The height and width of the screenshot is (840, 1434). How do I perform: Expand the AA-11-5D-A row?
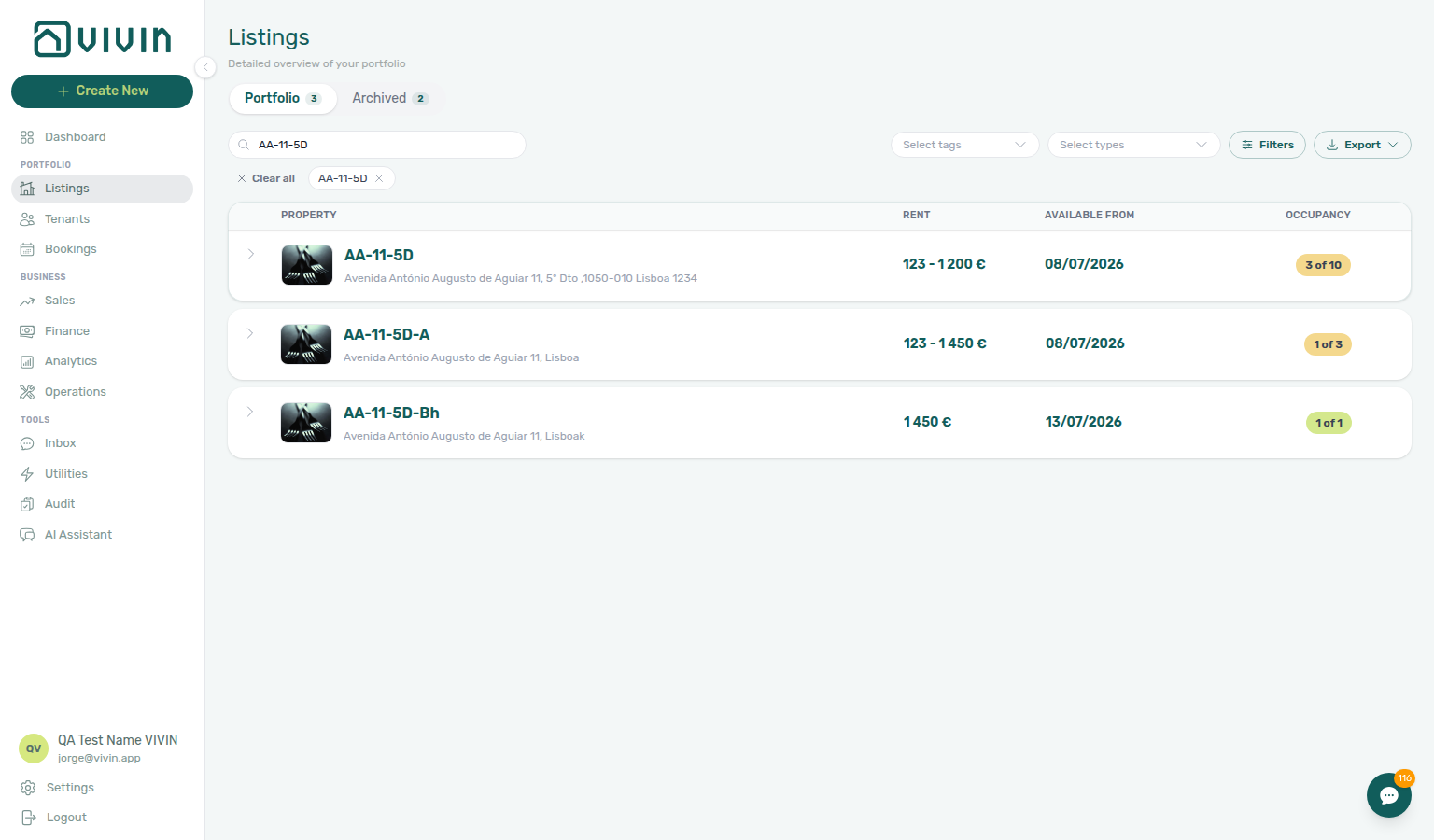250,333
